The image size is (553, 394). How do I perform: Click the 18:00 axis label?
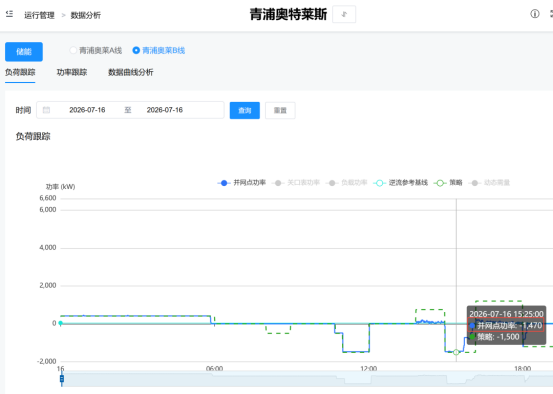pyautogui.click(x=522, y=368)
